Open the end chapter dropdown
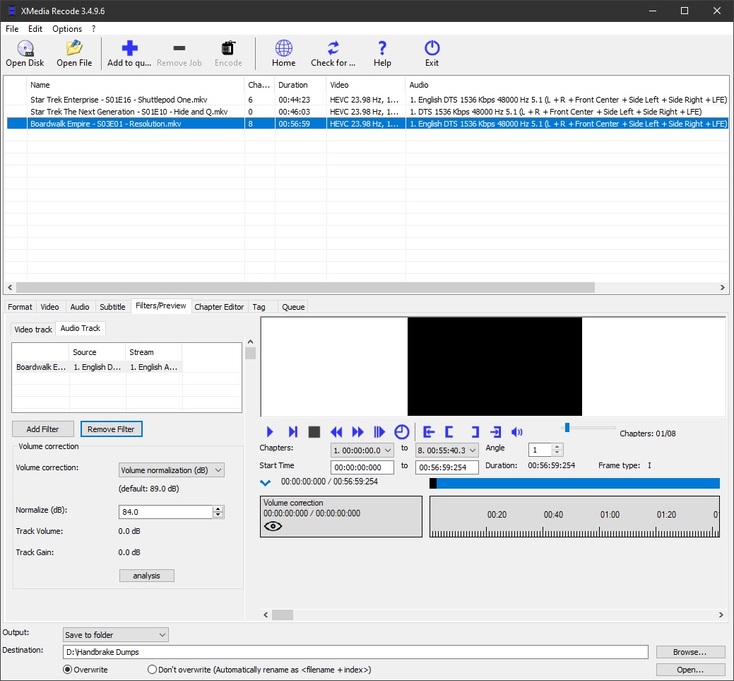The width and height of the screenshot is (734, 681). point(447,450)
